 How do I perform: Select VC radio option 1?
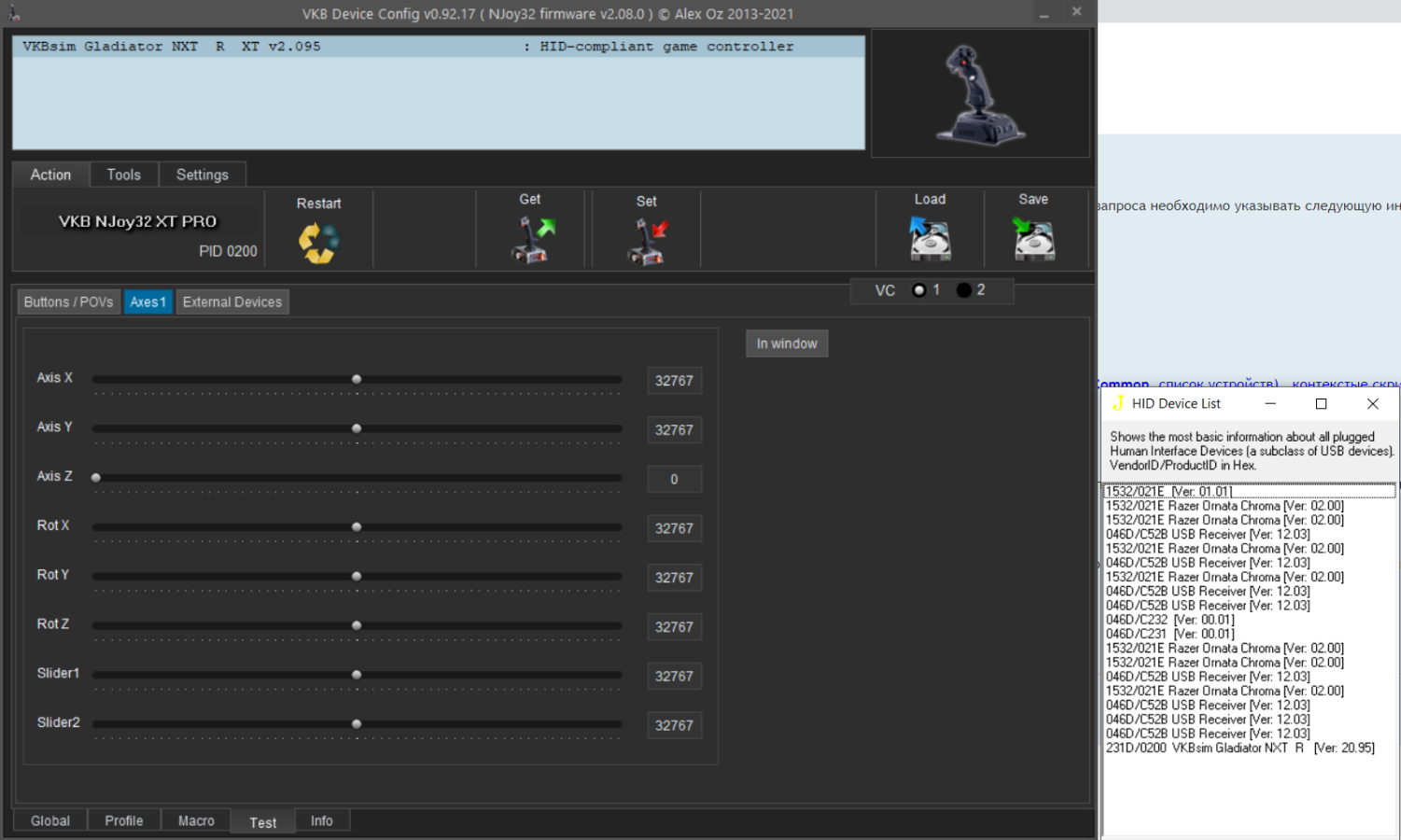tap(919, 290)
